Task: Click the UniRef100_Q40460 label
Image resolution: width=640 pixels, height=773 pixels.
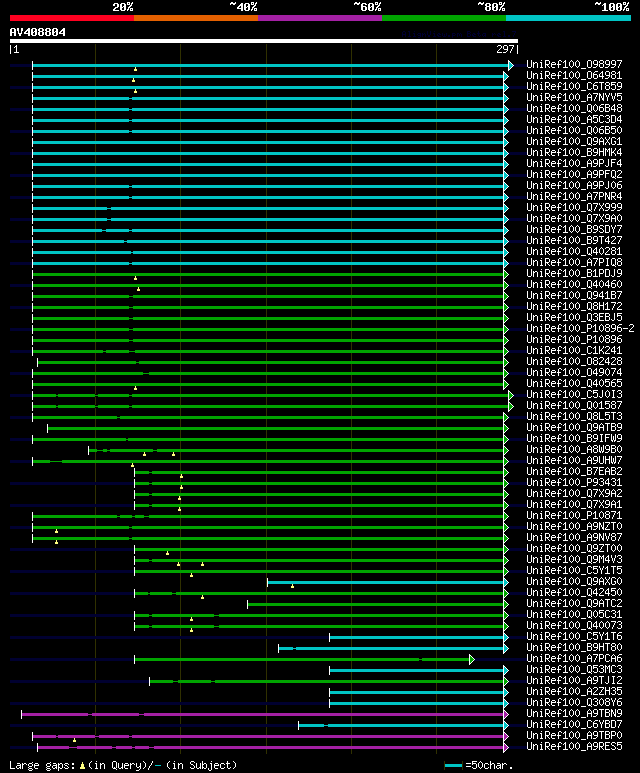Action: coord(574,284)
